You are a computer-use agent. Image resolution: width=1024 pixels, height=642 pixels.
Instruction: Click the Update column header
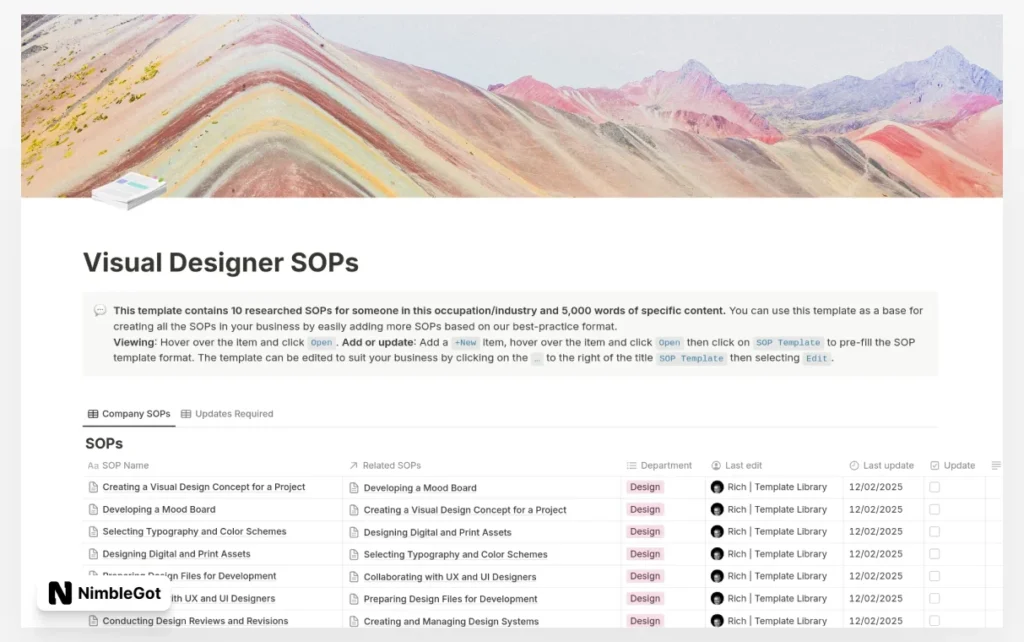point(952,465)
